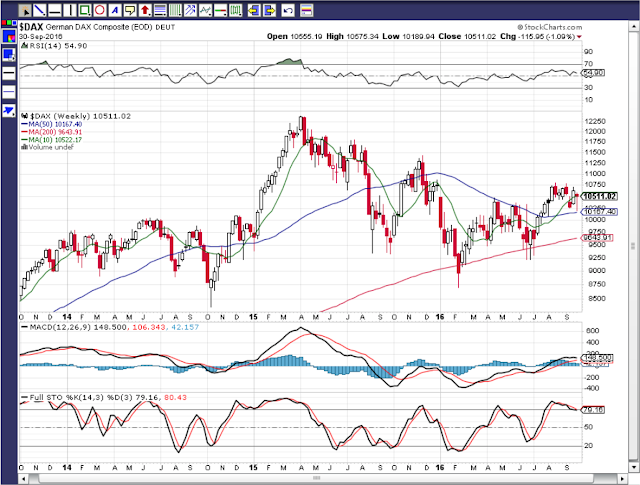Open the blue arrow style options
Image resolution: width=640 pixels, height=485 pixels.
[9, 111]
